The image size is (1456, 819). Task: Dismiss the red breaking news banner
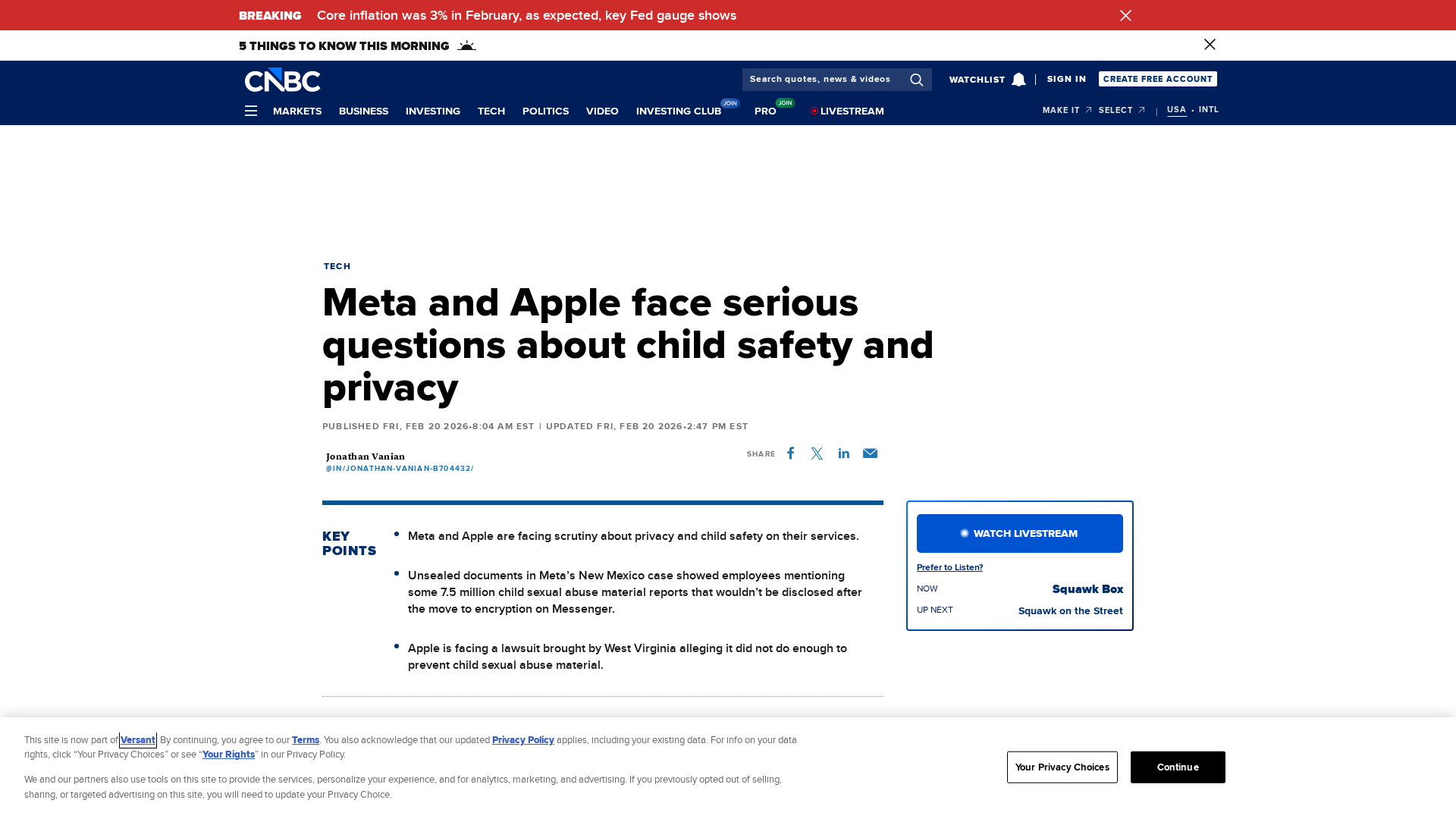coord(1125,15)
